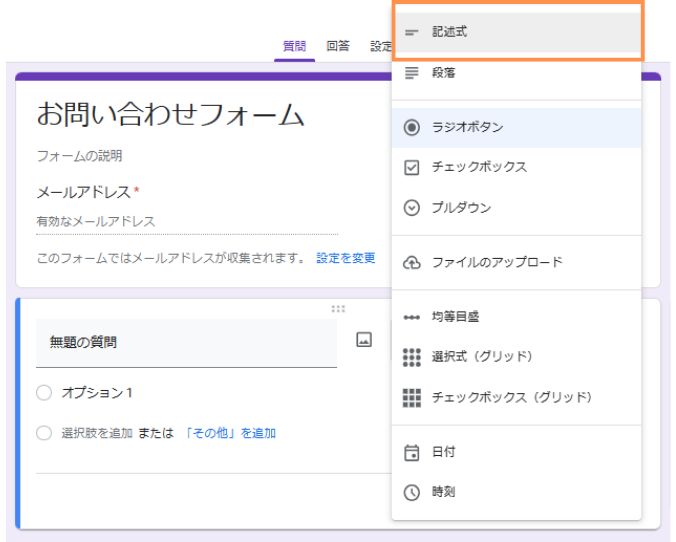The height and width of the screenshot is (542, 676).
Task: Click the 設定を変更 link
Action: pyautogui.click(x=346, y=258)
